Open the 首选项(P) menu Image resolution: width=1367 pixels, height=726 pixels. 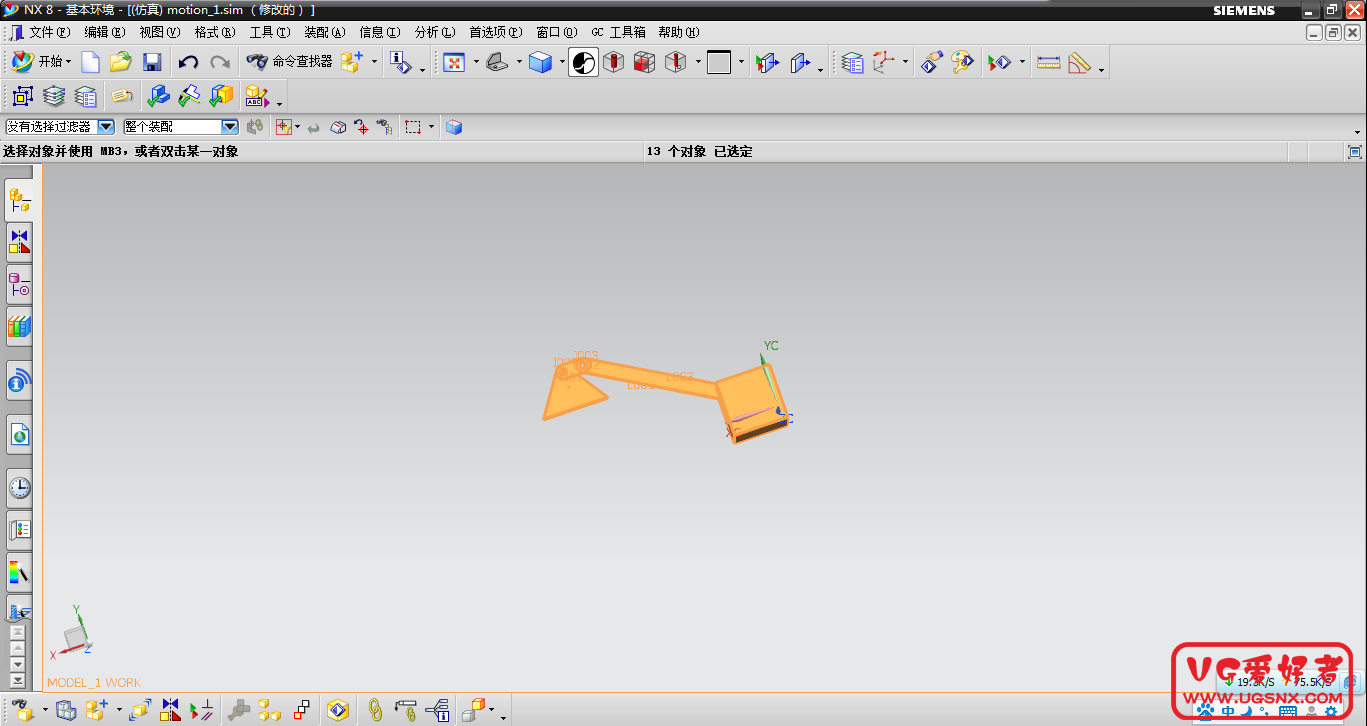[496, 32]
